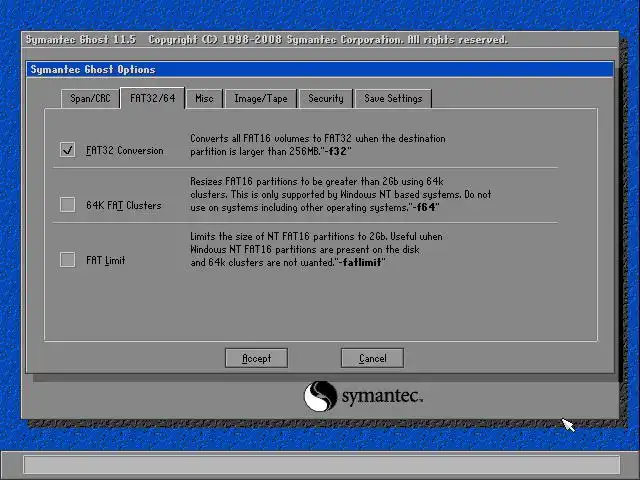640x480 pixels.
Task: Click the Accept button
Action: 256,358
